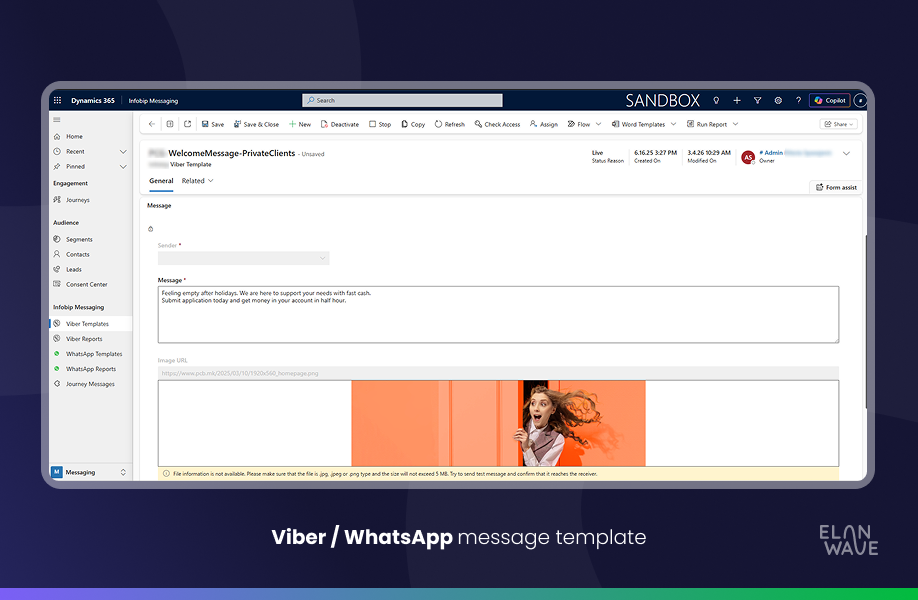918x600 pixels.
Task: Expand the Pinned list chevron
Action: pyautogui.click(x=123, y=167)
